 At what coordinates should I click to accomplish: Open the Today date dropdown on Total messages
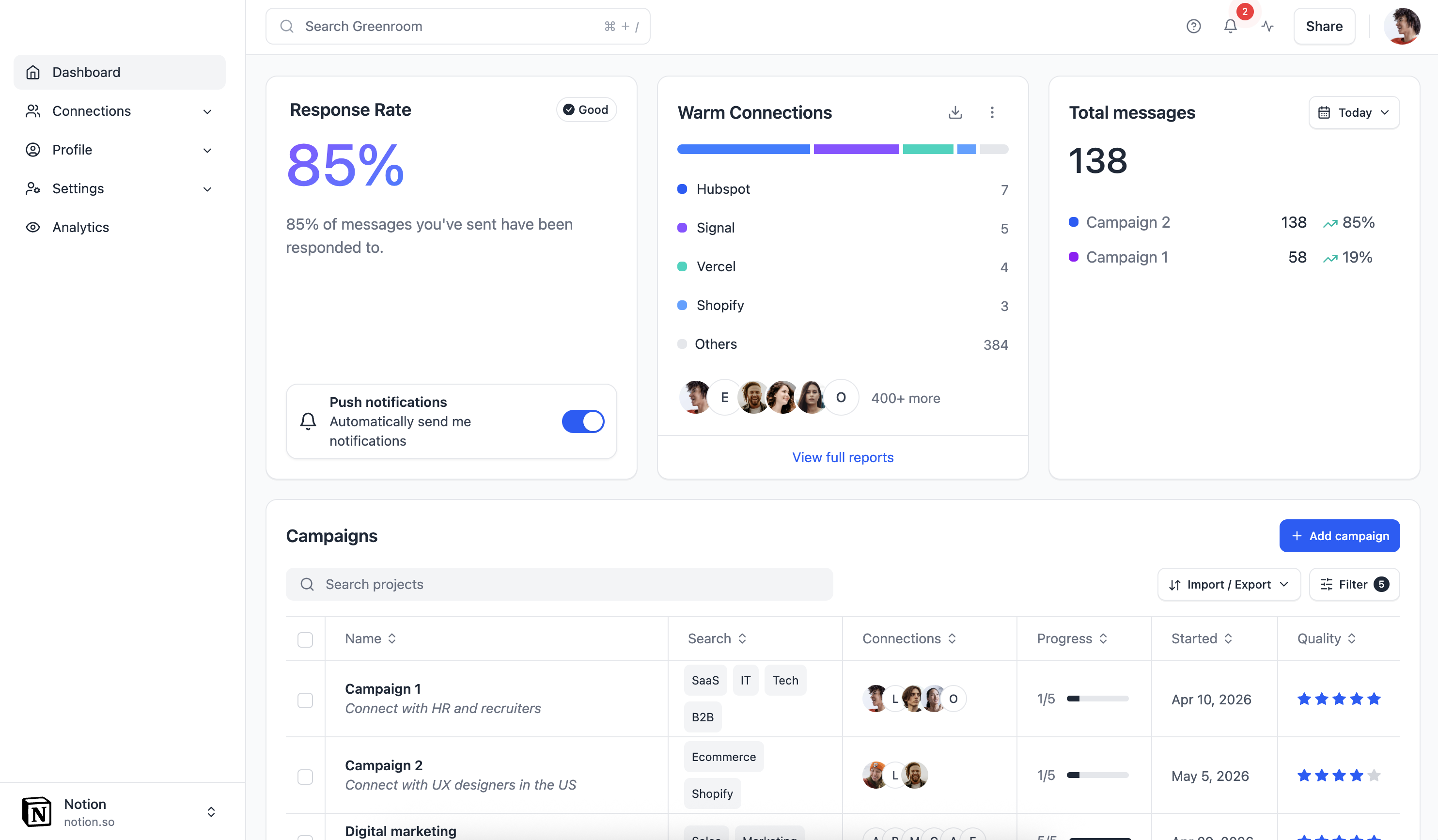pos(1354,112)
